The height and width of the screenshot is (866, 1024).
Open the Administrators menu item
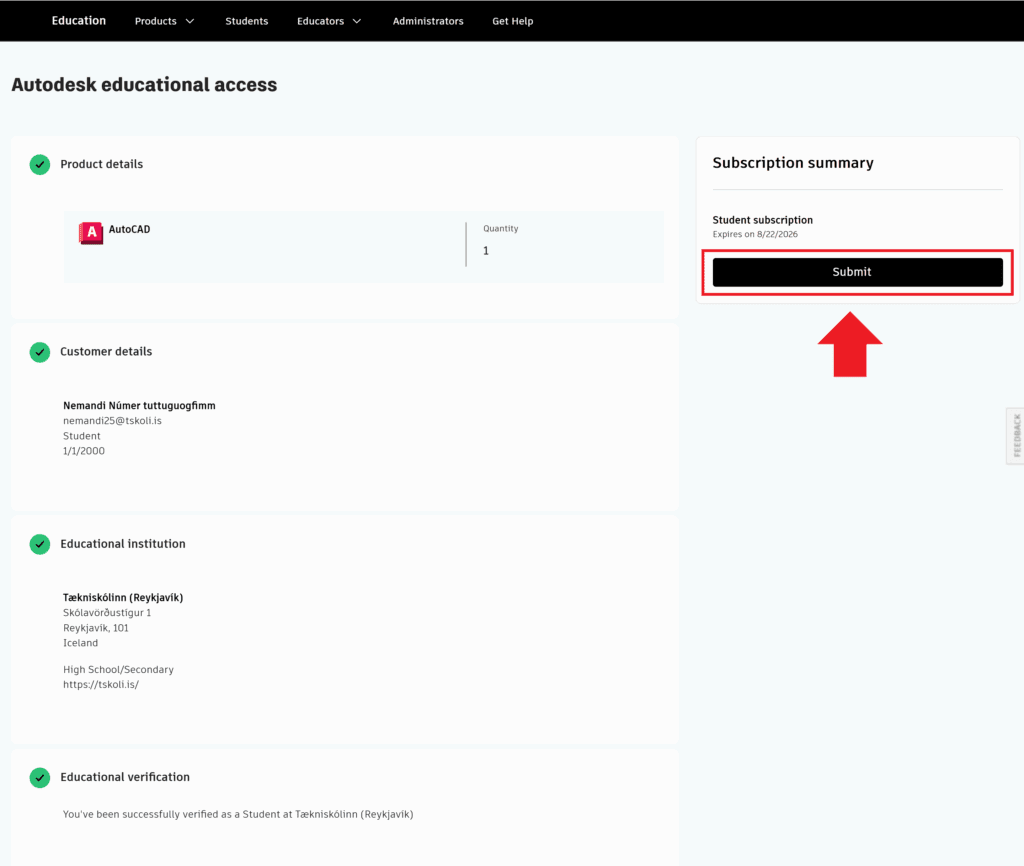[428, 21]
